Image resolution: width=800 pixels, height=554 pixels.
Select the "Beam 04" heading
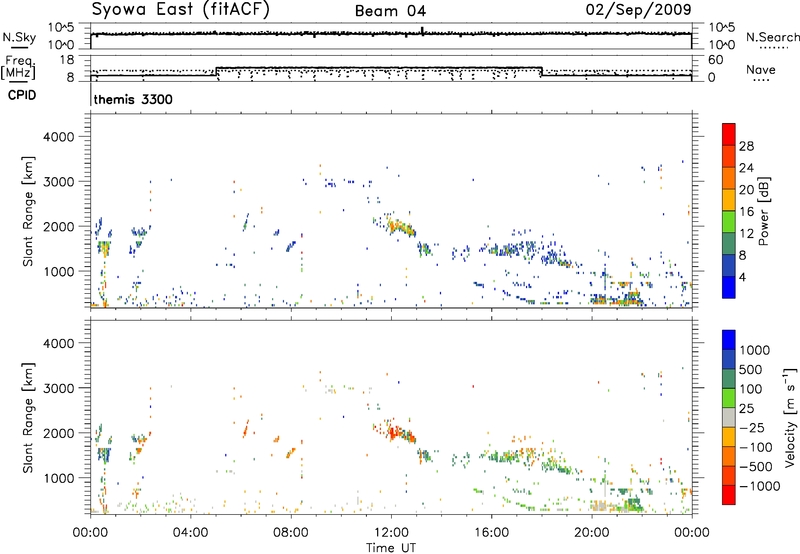click(390, 11)
